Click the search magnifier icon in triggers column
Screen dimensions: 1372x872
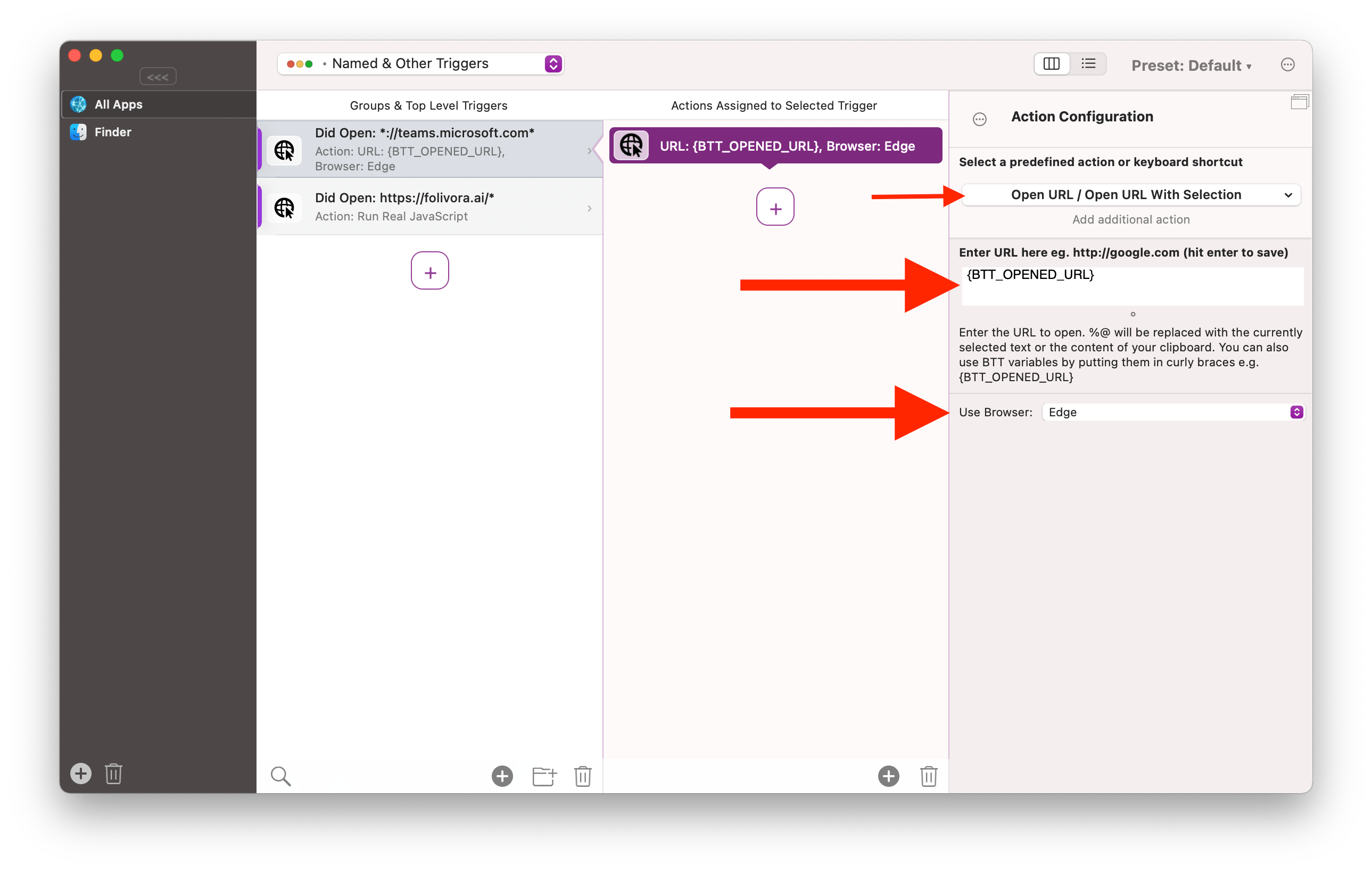pyautogui.click(x=280, y=776)
